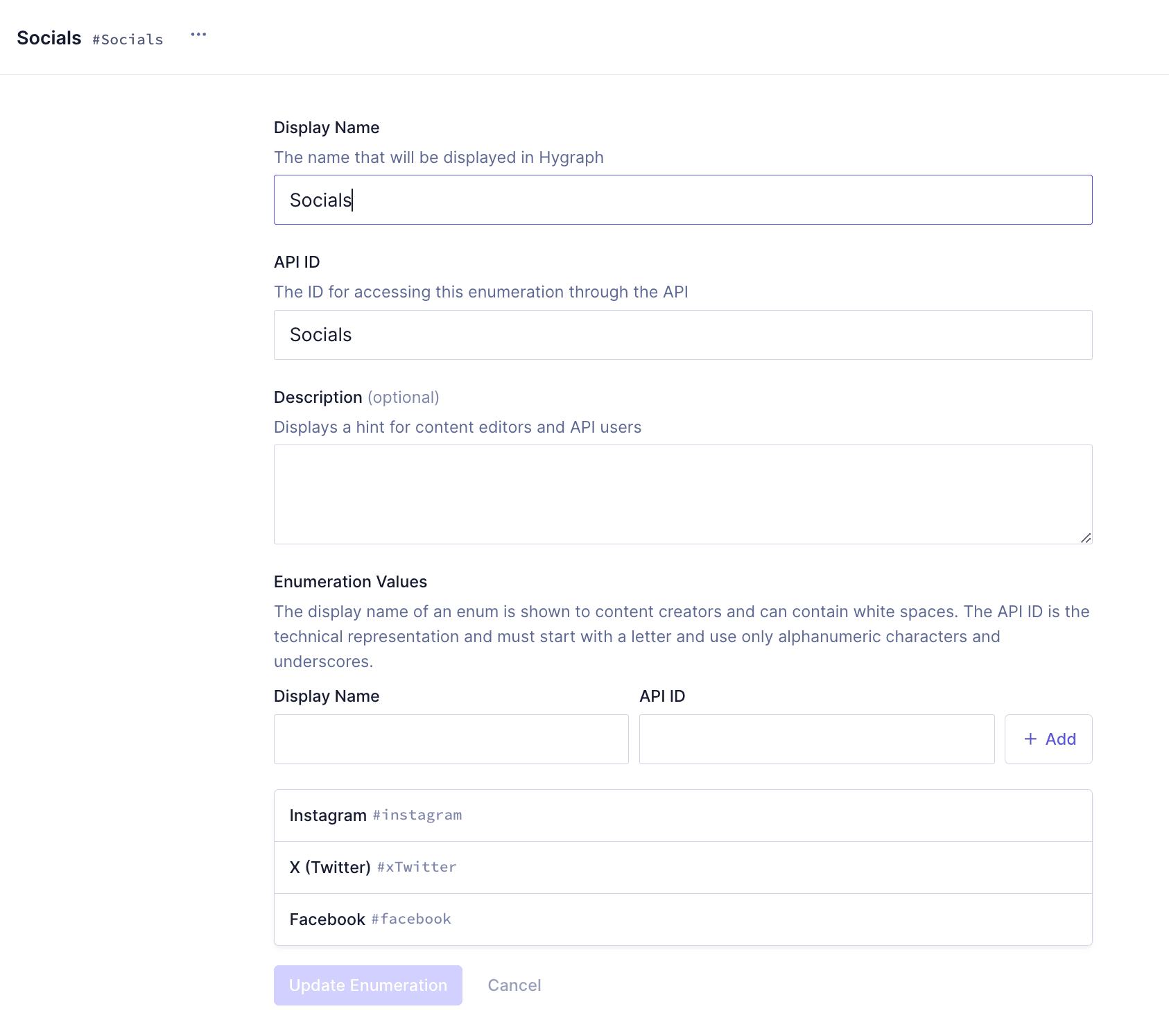Click the #facebook API ID label
Screen dimensions: 1169x1036
[x=410, y=920]
